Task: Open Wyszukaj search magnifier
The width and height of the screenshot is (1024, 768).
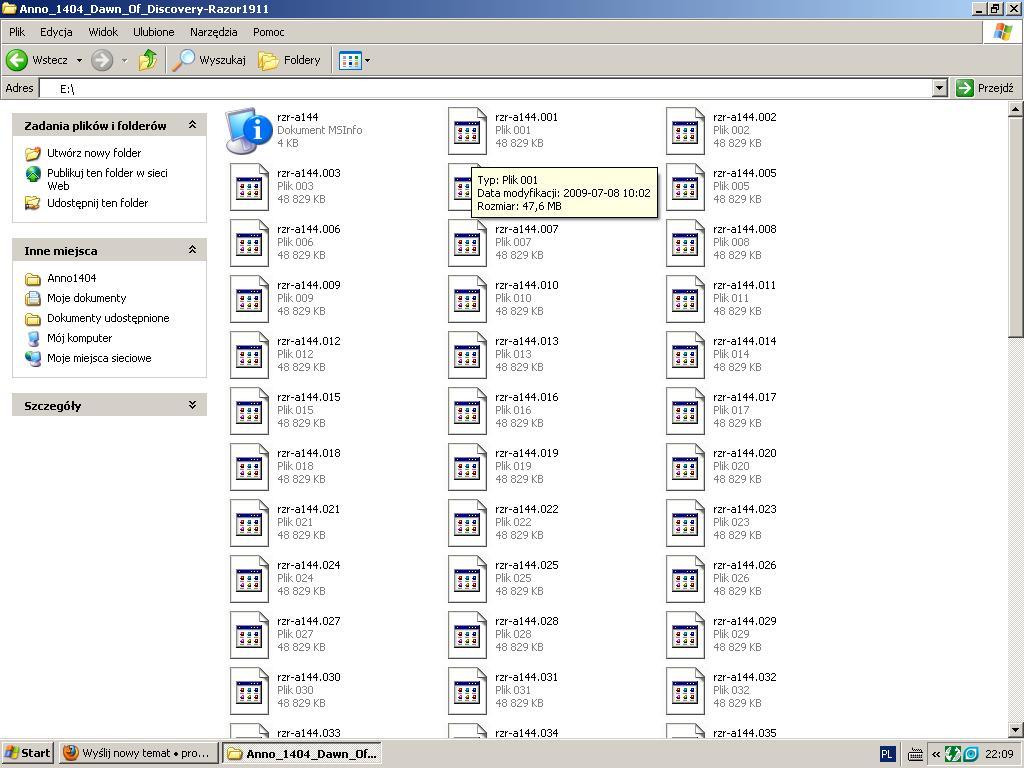Action: tap(184, 60)
